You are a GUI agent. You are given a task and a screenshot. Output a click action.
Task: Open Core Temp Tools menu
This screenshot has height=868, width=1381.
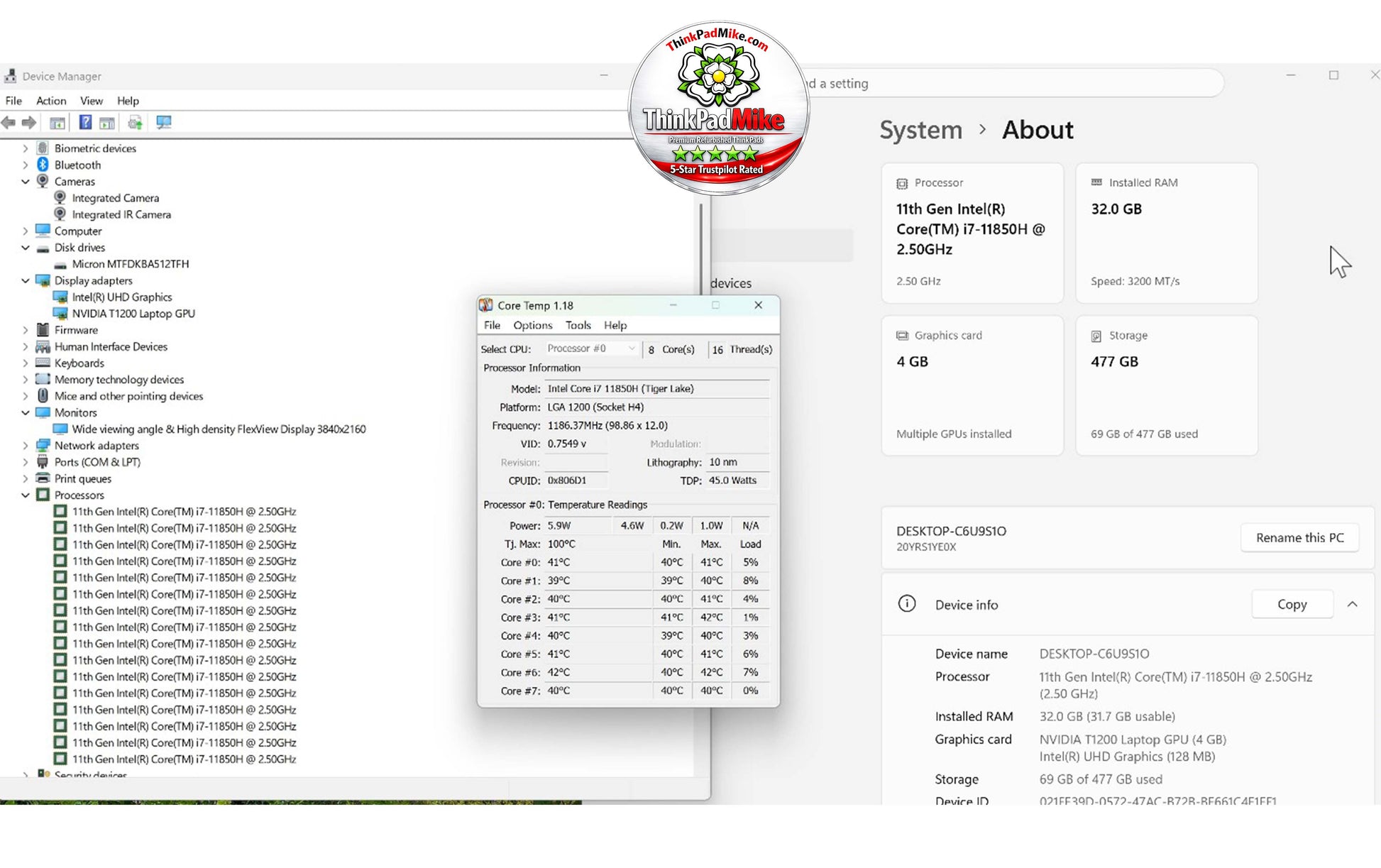[578, 325]
